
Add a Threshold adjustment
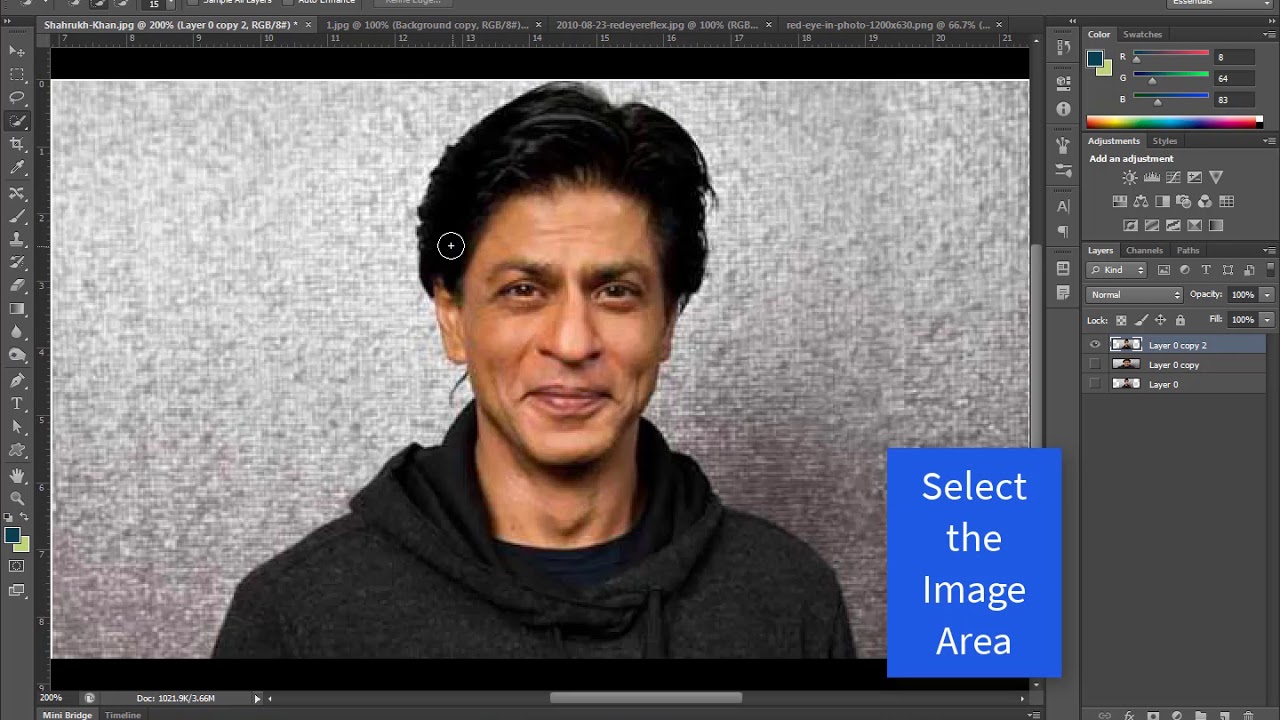1173,225
